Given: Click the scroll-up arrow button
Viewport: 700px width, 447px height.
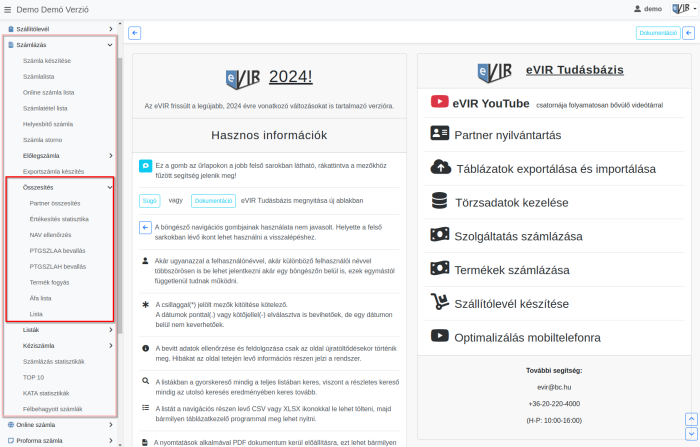Looking at the screenshot, I should pos(691,419).
